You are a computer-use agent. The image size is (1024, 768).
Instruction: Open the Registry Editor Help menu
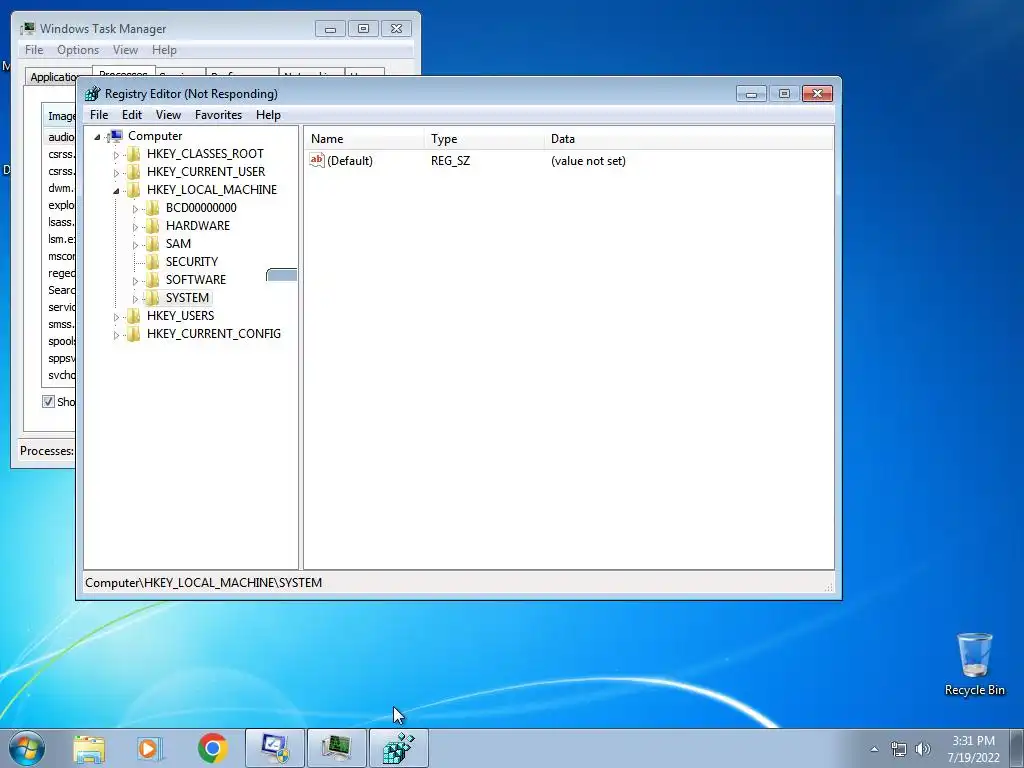pyautogui.click(x=268, y=115)
